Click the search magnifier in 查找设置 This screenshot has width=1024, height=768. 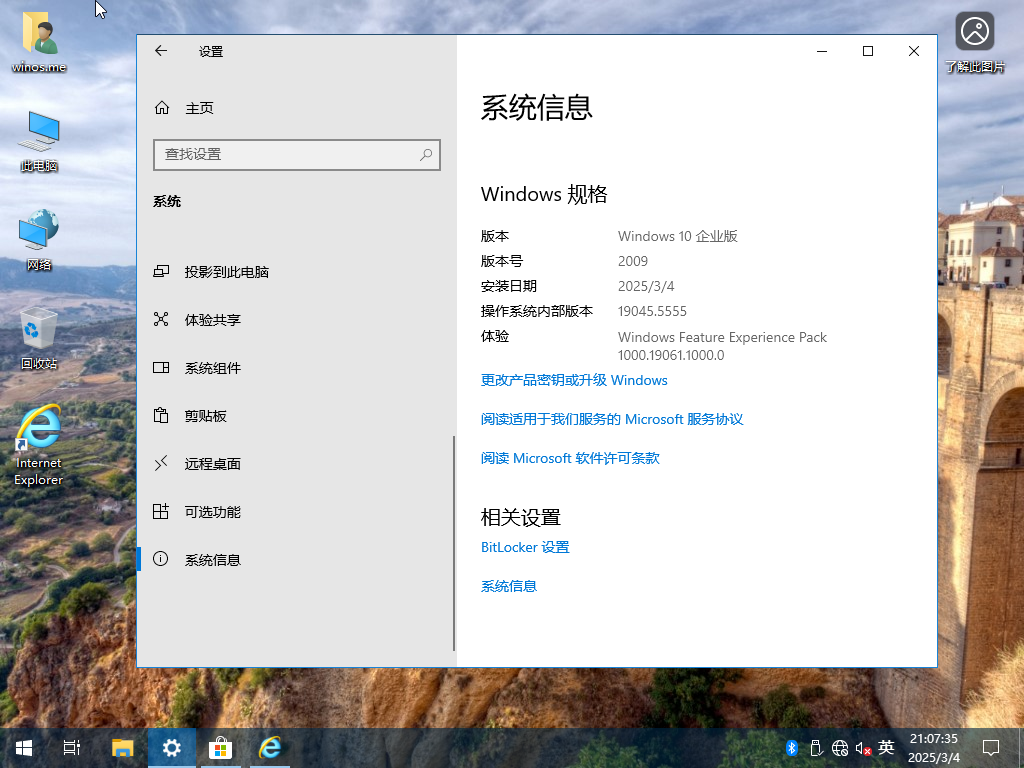point(426,155)
